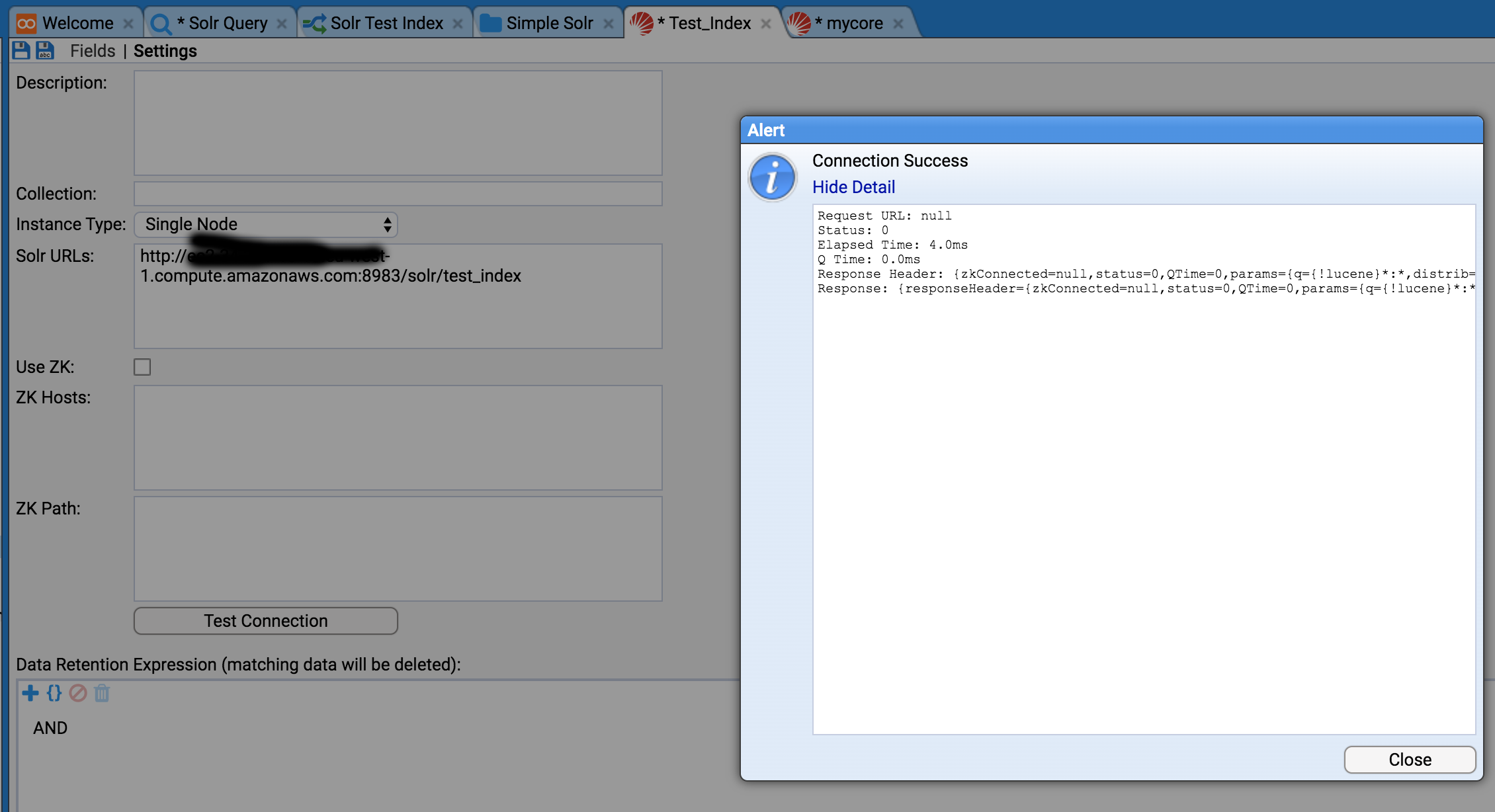Click the Save disk icon
1495x812 pixels.
click(21, 51)
